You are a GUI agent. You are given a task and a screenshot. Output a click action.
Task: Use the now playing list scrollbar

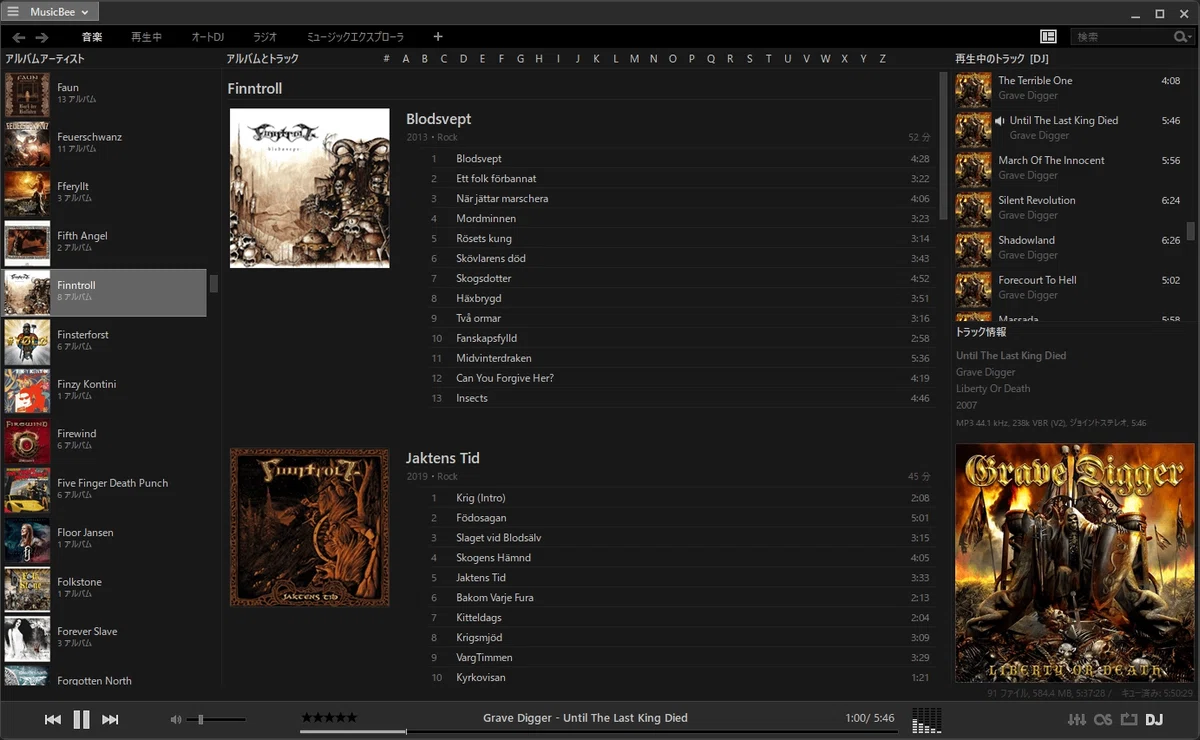1190,231
